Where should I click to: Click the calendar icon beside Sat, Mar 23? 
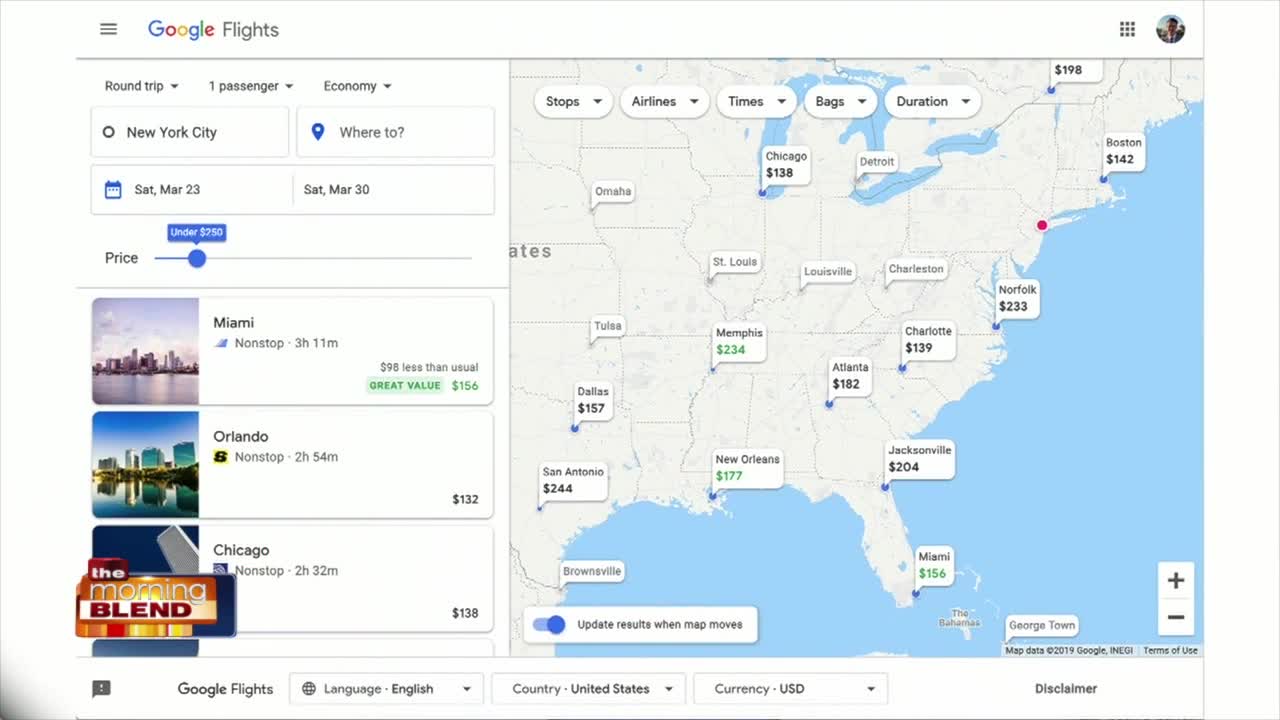(113, 189)
